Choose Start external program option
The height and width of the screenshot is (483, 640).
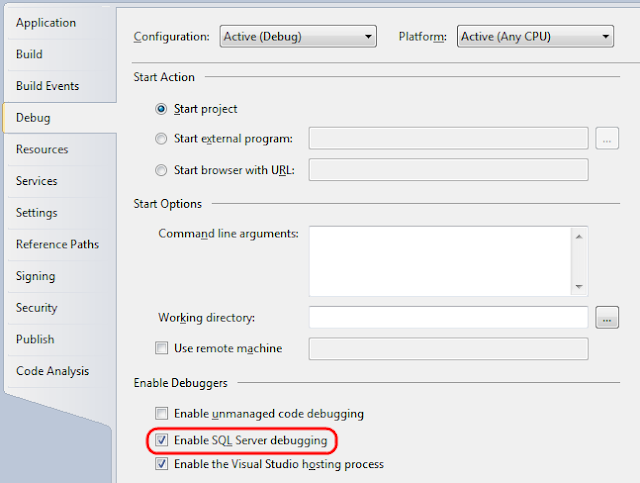click(162, 139)
